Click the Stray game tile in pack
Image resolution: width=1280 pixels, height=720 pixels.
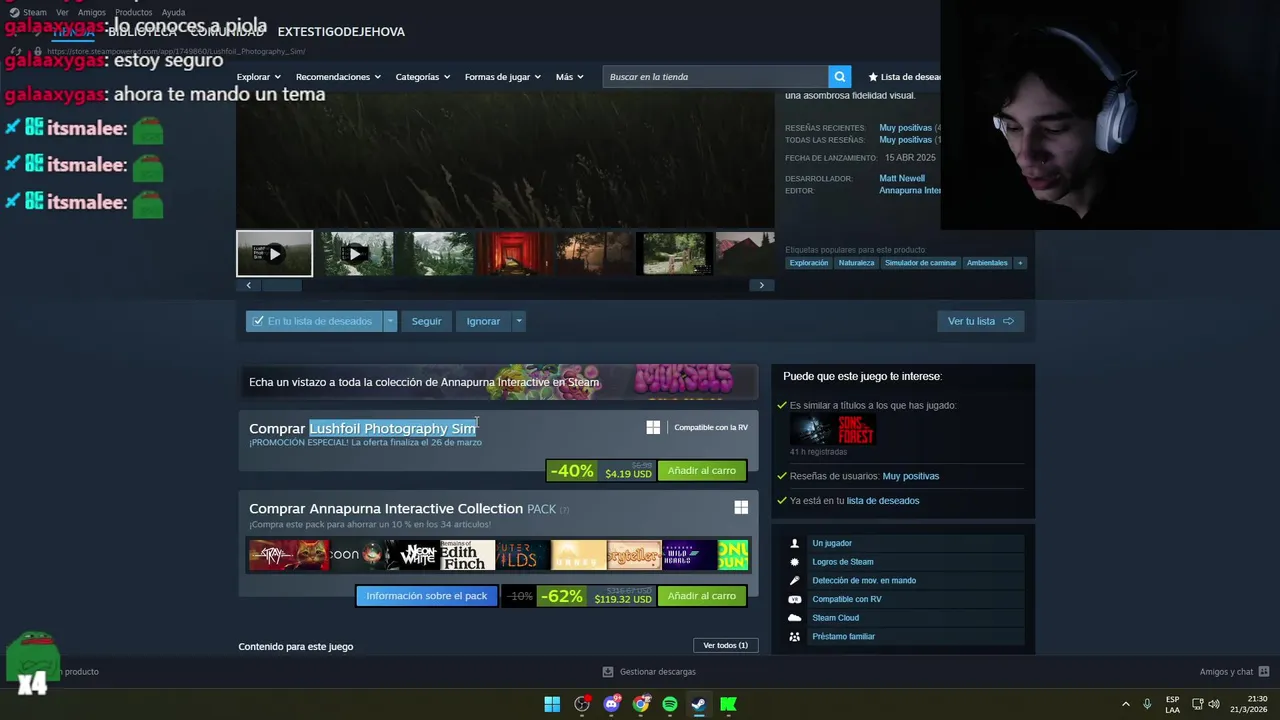[289, 555]
